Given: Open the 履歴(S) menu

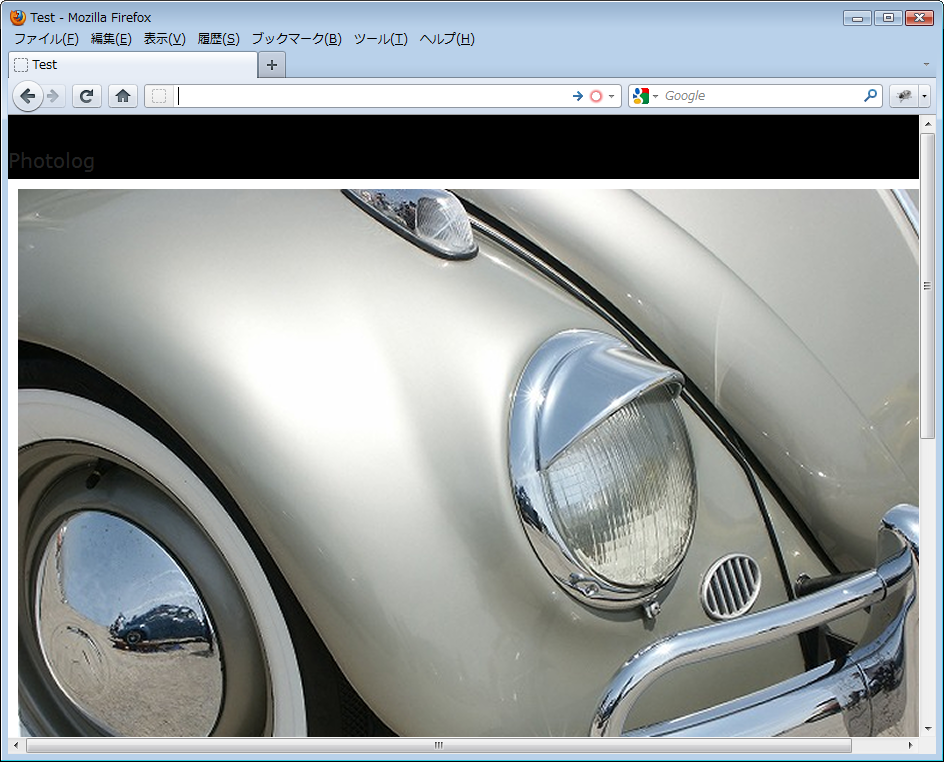Looking at the screenshot, I should [x=219, y=39].
